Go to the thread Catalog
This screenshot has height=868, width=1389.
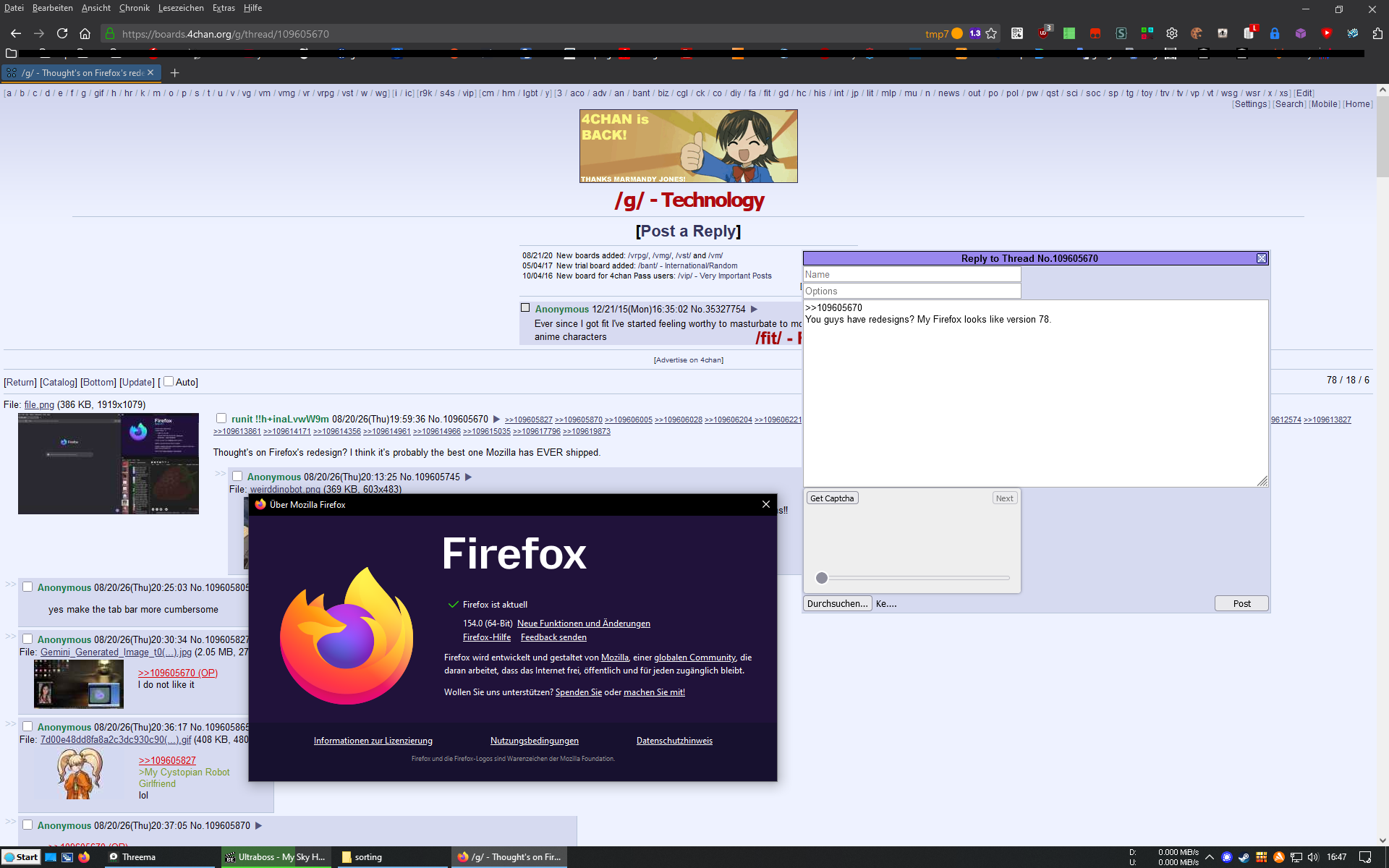[59, 382]
